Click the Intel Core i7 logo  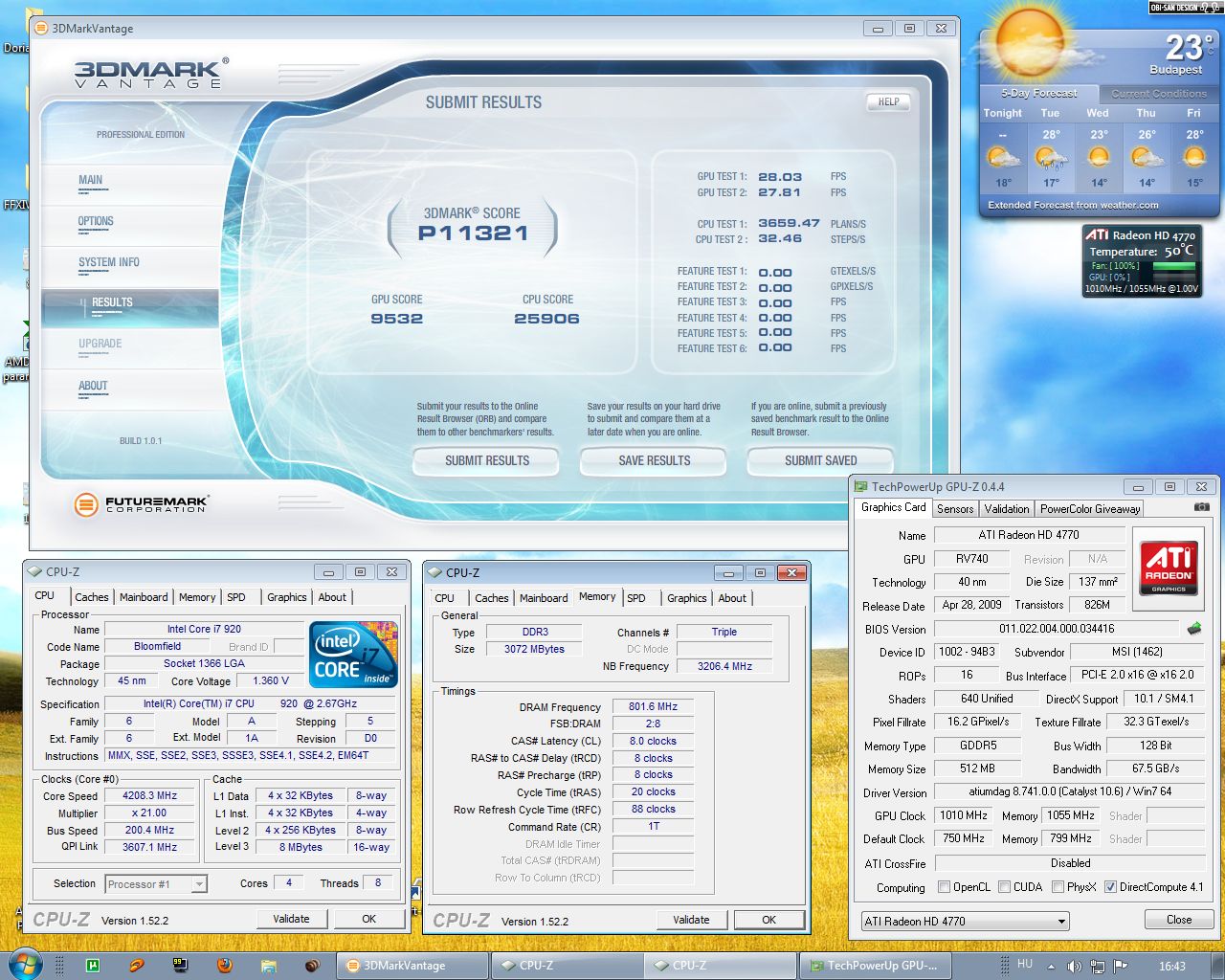pyautogui.click(x=353, y=655)
